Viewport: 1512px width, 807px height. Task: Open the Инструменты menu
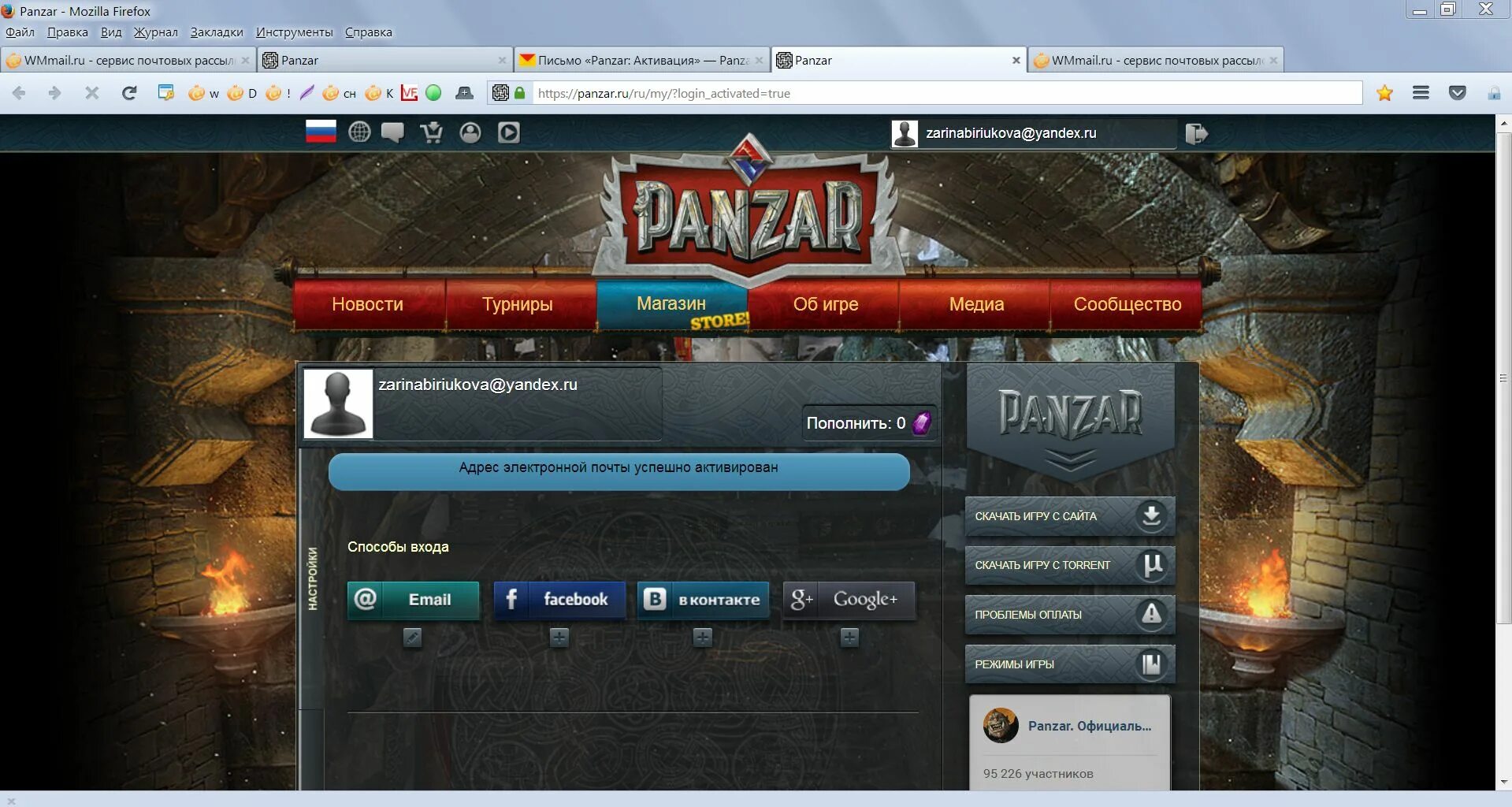(295, 32)
